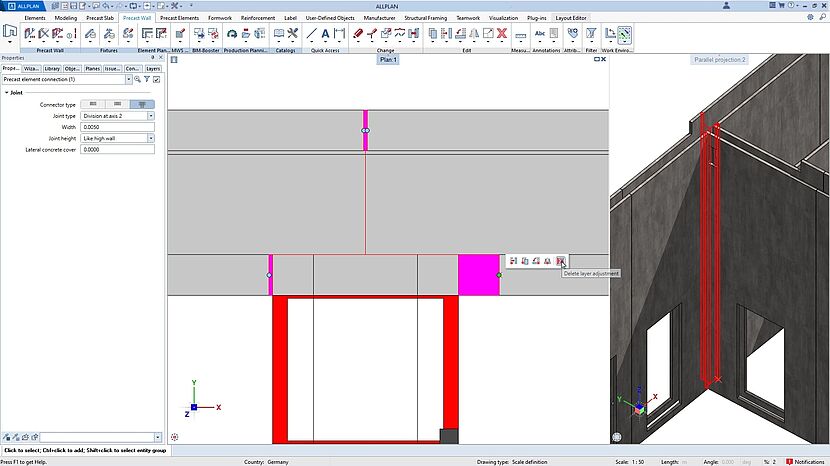Click the Measure ruler icon
Screen dimensions: 830x466
pyautogui.click(x=521, y=34)
